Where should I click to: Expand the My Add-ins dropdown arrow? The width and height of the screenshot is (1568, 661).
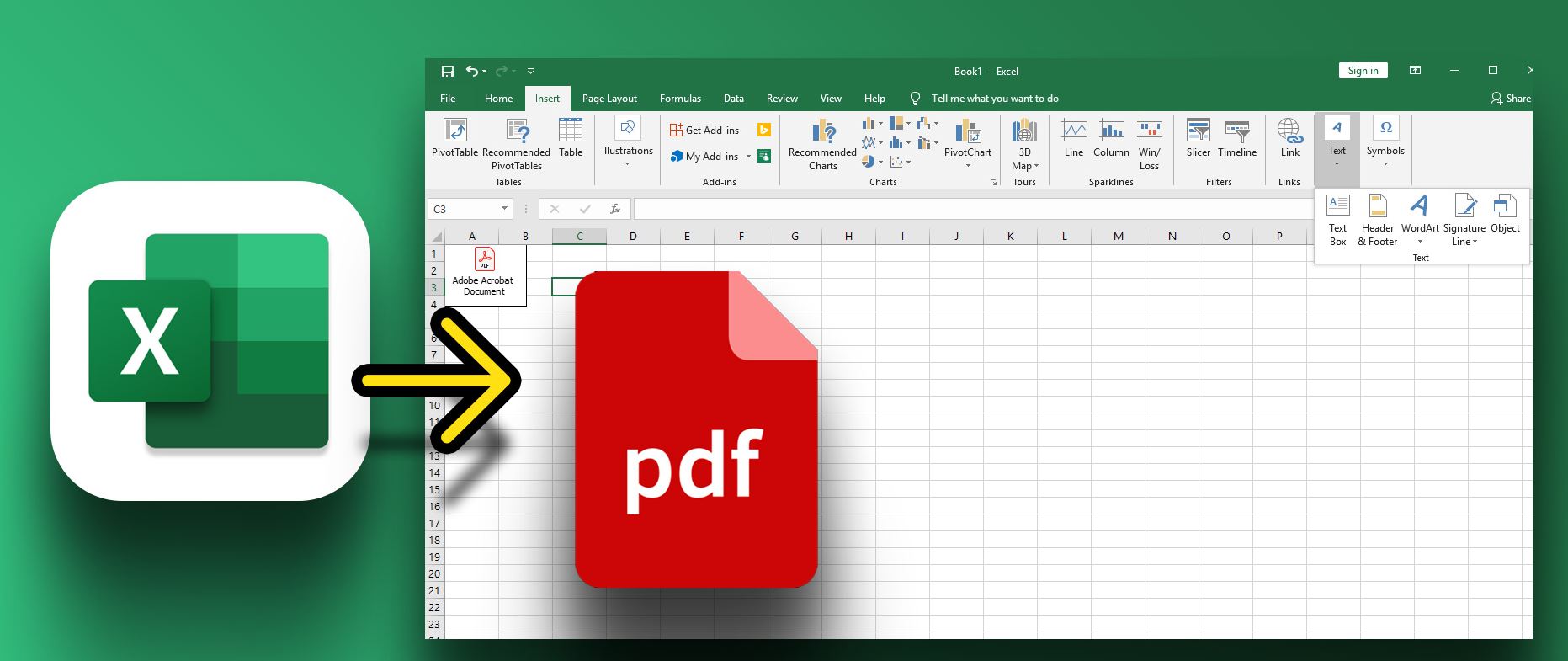748,157
